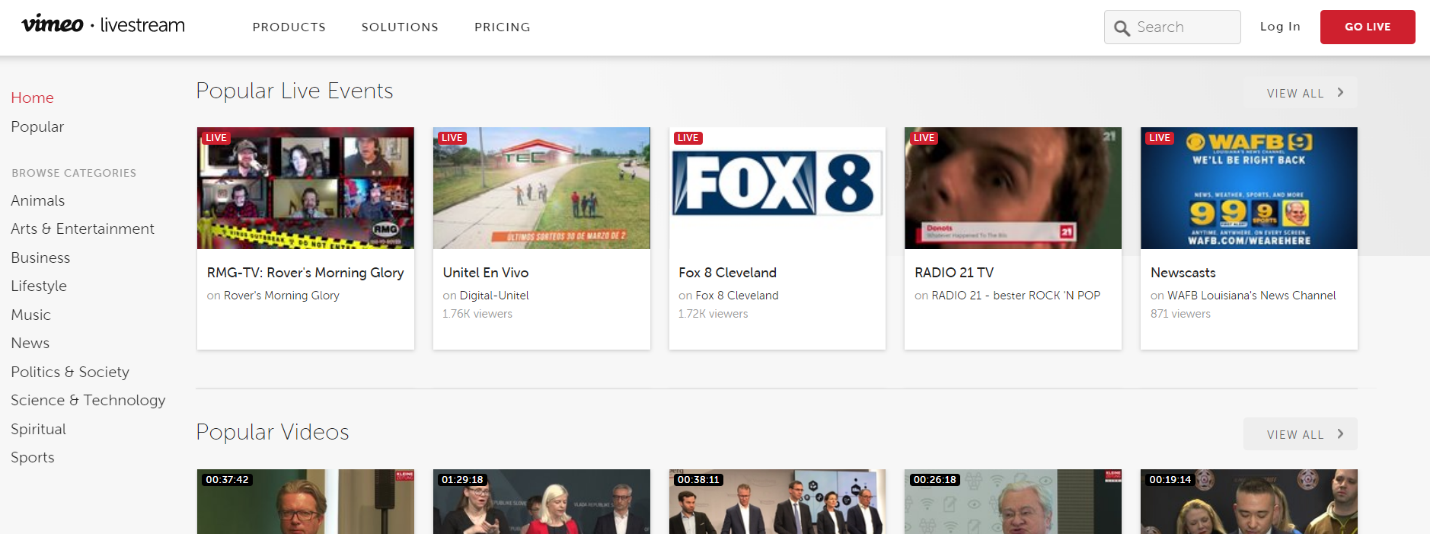Click the 871 viewers text

[1180, 314]
